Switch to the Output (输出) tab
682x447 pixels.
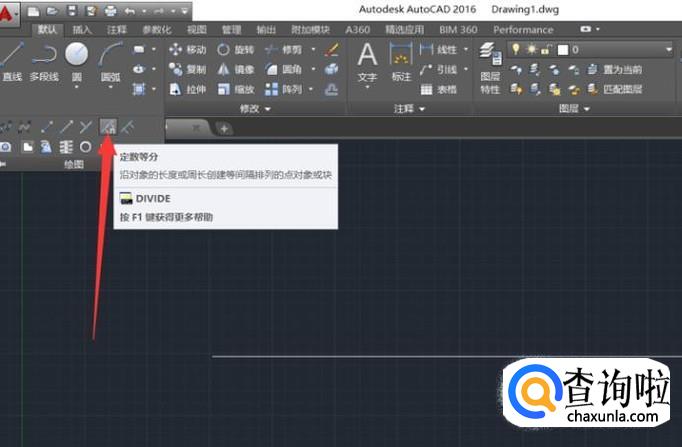[x=266, y=30]
